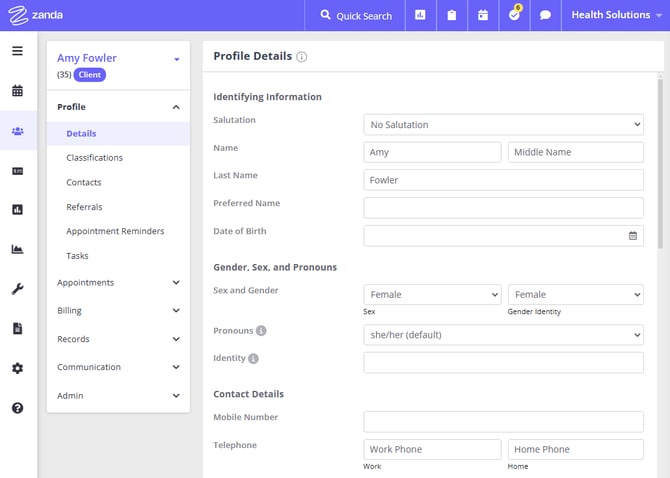Open the wrench tools icon in sidebar
This screenshot has width=670, height=478.
pyautogui.click(x=17, y=289)
